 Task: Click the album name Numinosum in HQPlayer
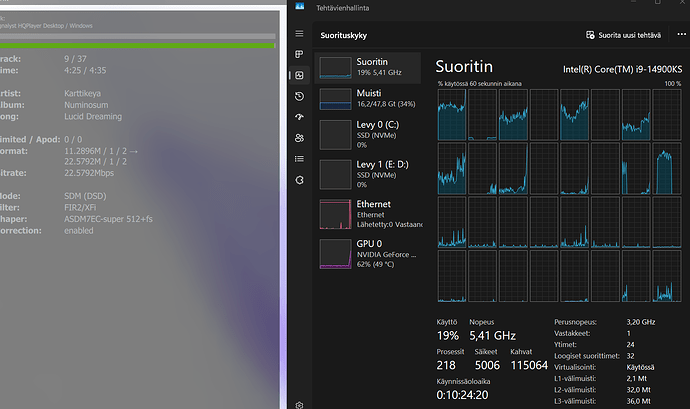[x=86, y=105]
